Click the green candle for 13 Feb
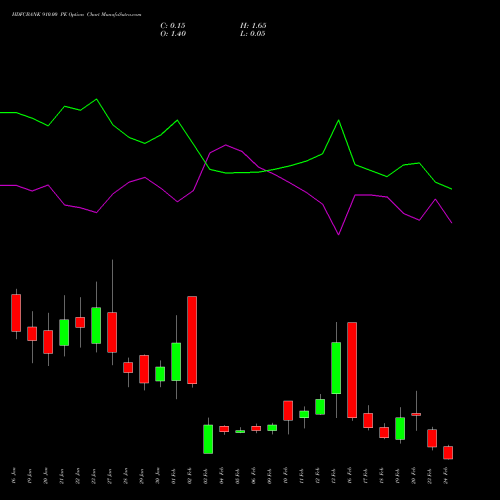500x500 pixels. 336,368
